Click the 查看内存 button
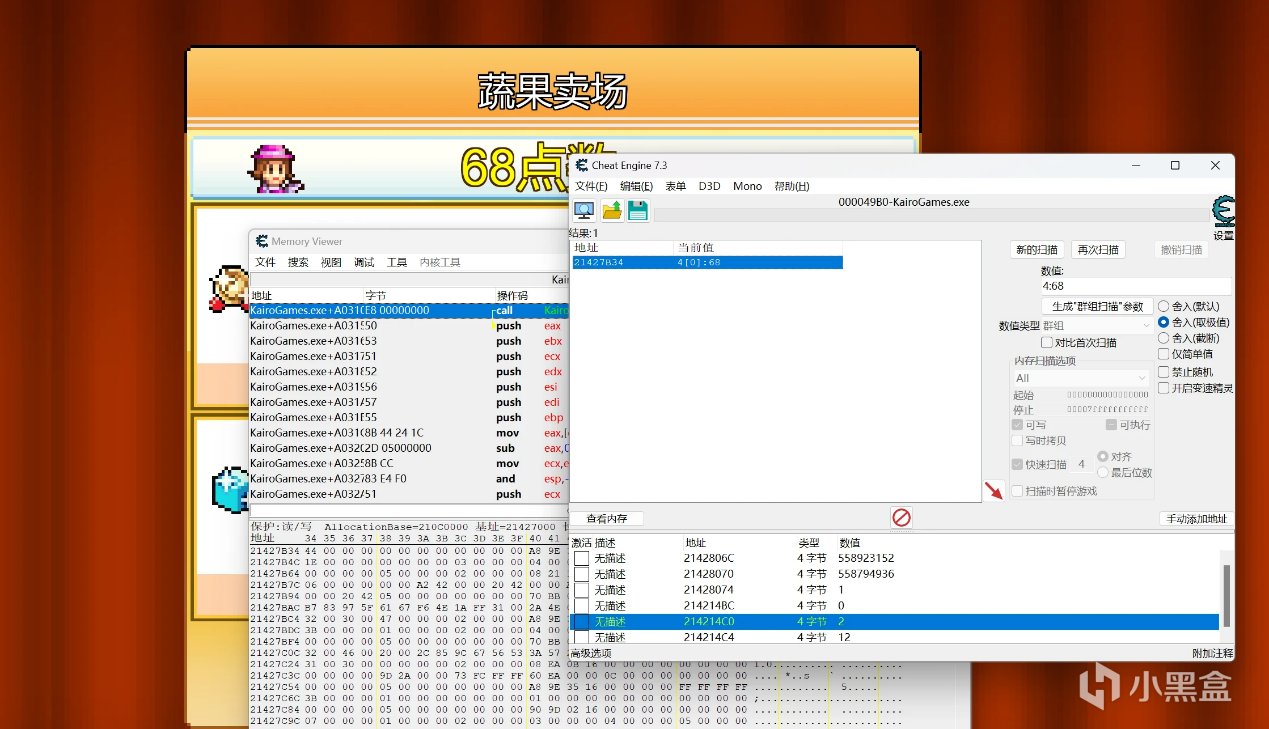 coord(607,519)
